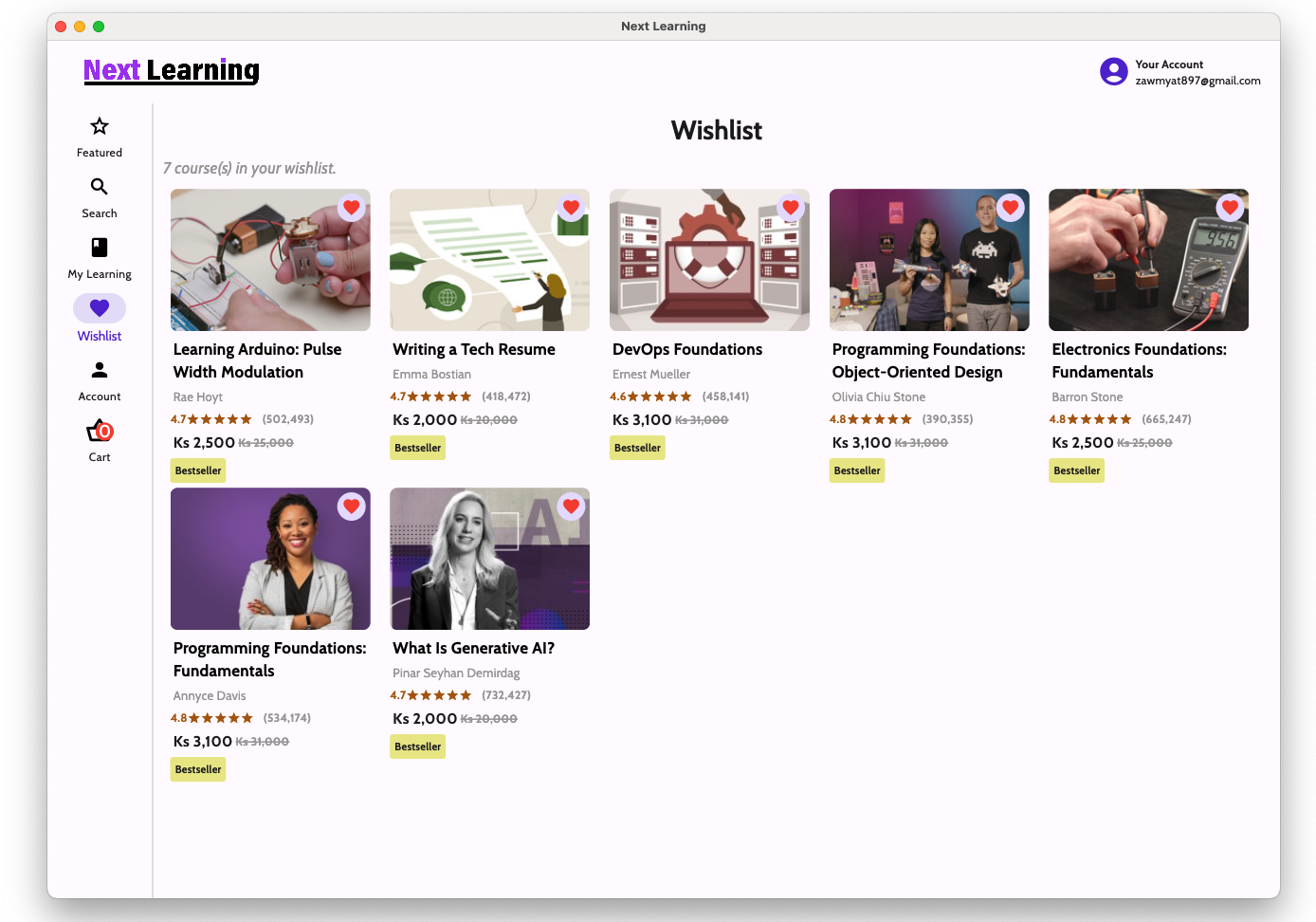Go to My Learning book icon
This screenshot has height=922, width=1316.
(x=100, y=249)
